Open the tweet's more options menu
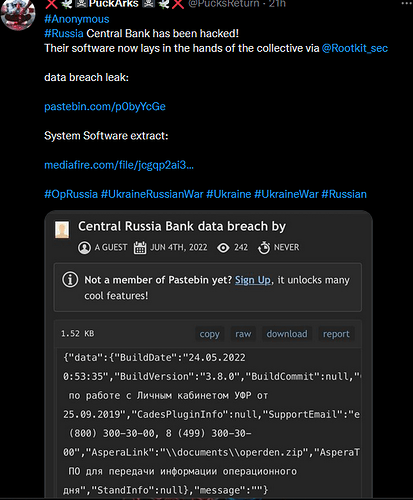This screenshot has width=413, height=500. 407,3
